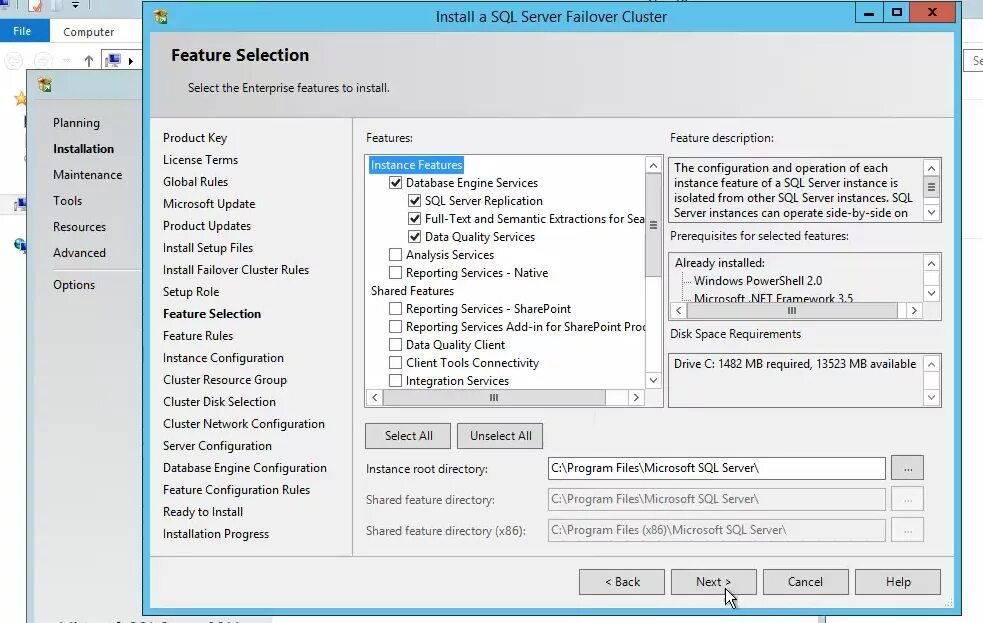Check Reporting Services - SharePoint
The width and height of the screenshot is (983, 623).
[x=395, y=308]
